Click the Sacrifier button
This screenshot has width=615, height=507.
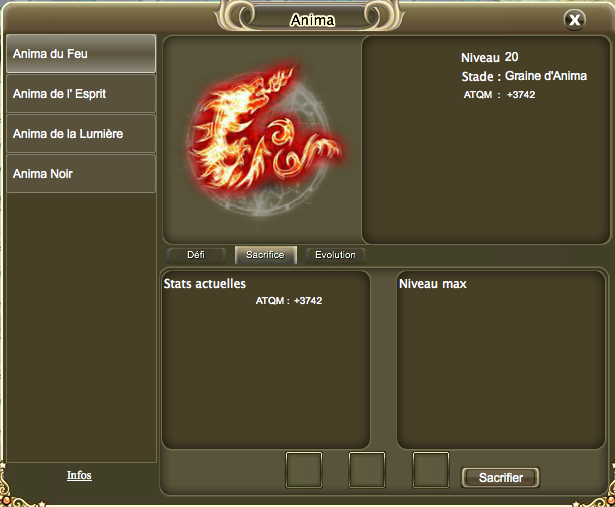coord(500,478)
